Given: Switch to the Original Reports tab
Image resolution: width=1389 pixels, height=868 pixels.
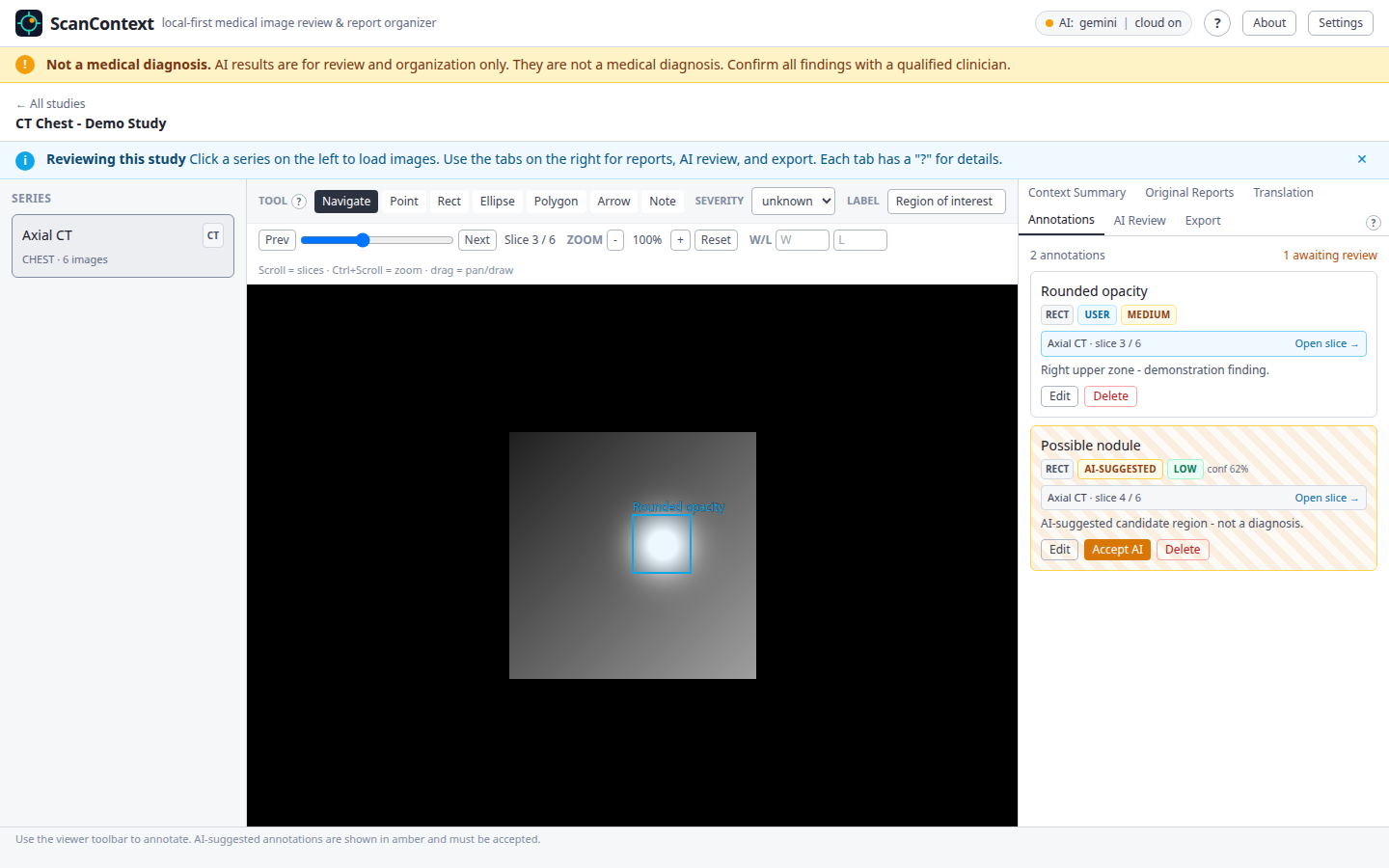Looking at the screenshot, I should tap(1189, 193).
